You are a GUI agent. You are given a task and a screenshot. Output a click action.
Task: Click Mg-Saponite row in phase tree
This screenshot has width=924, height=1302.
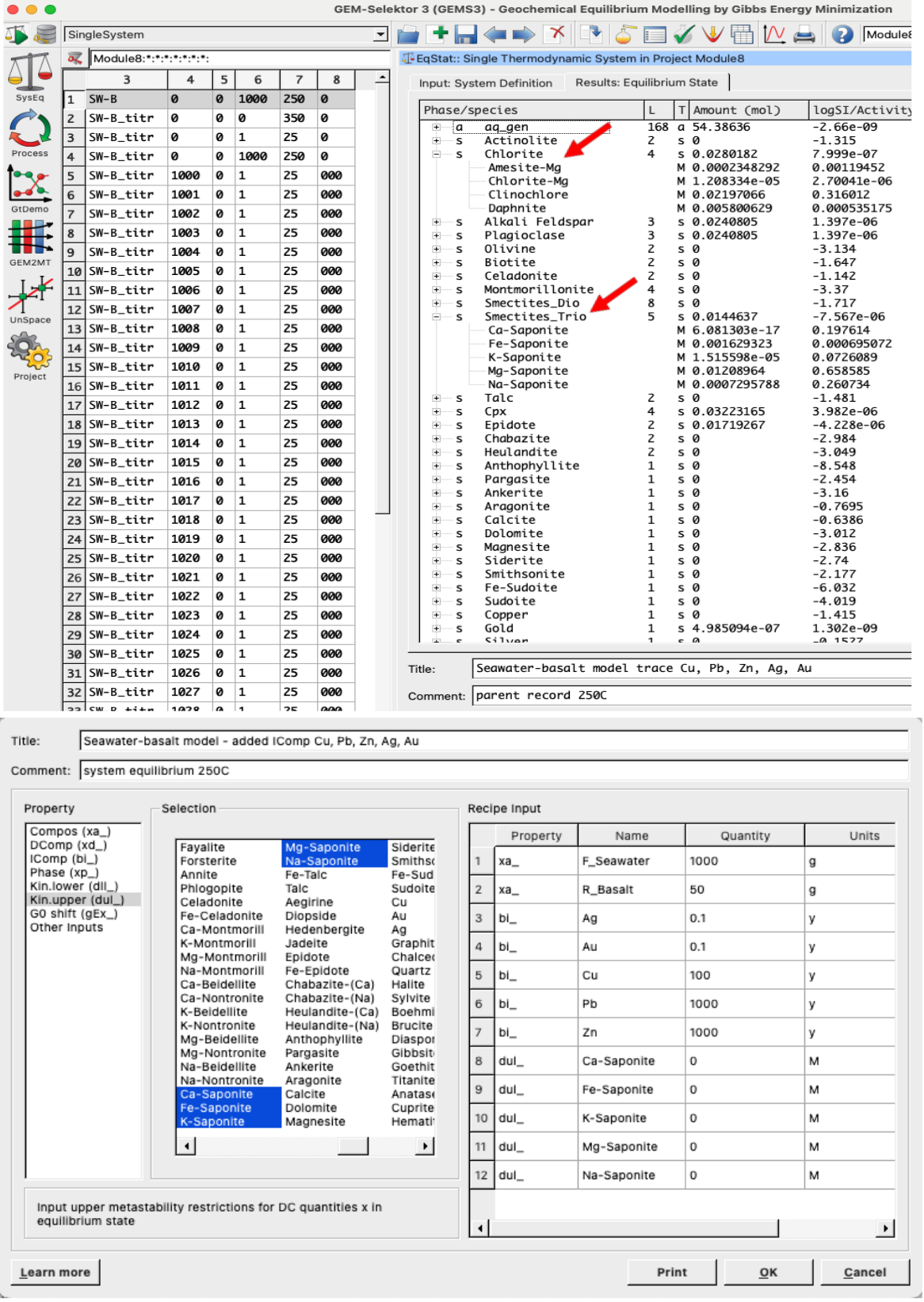pos(528,371)
